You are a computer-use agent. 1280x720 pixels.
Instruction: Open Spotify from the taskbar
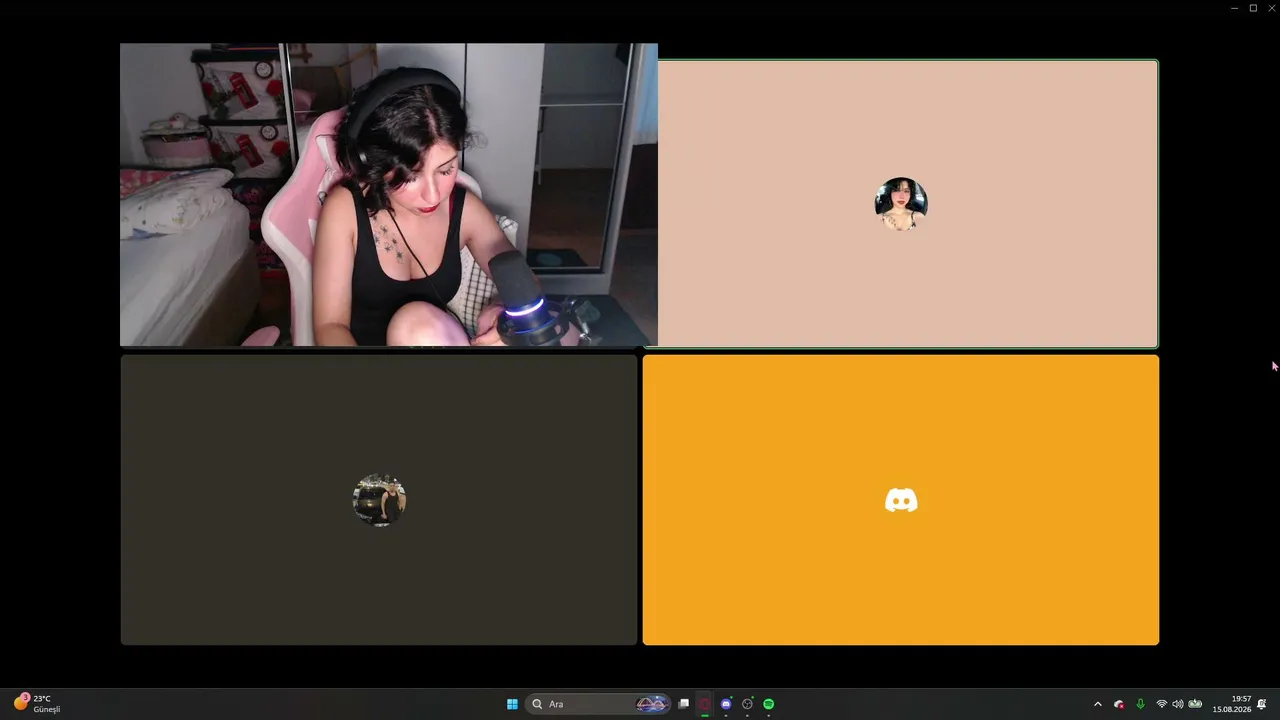point(768,704)
